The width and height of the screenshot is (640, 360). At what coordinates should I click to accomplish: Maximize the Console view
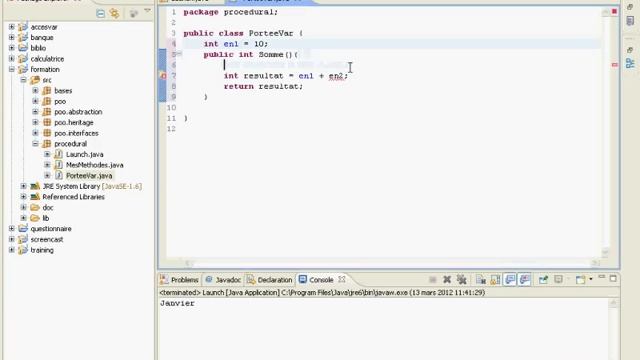click(613, 278)
